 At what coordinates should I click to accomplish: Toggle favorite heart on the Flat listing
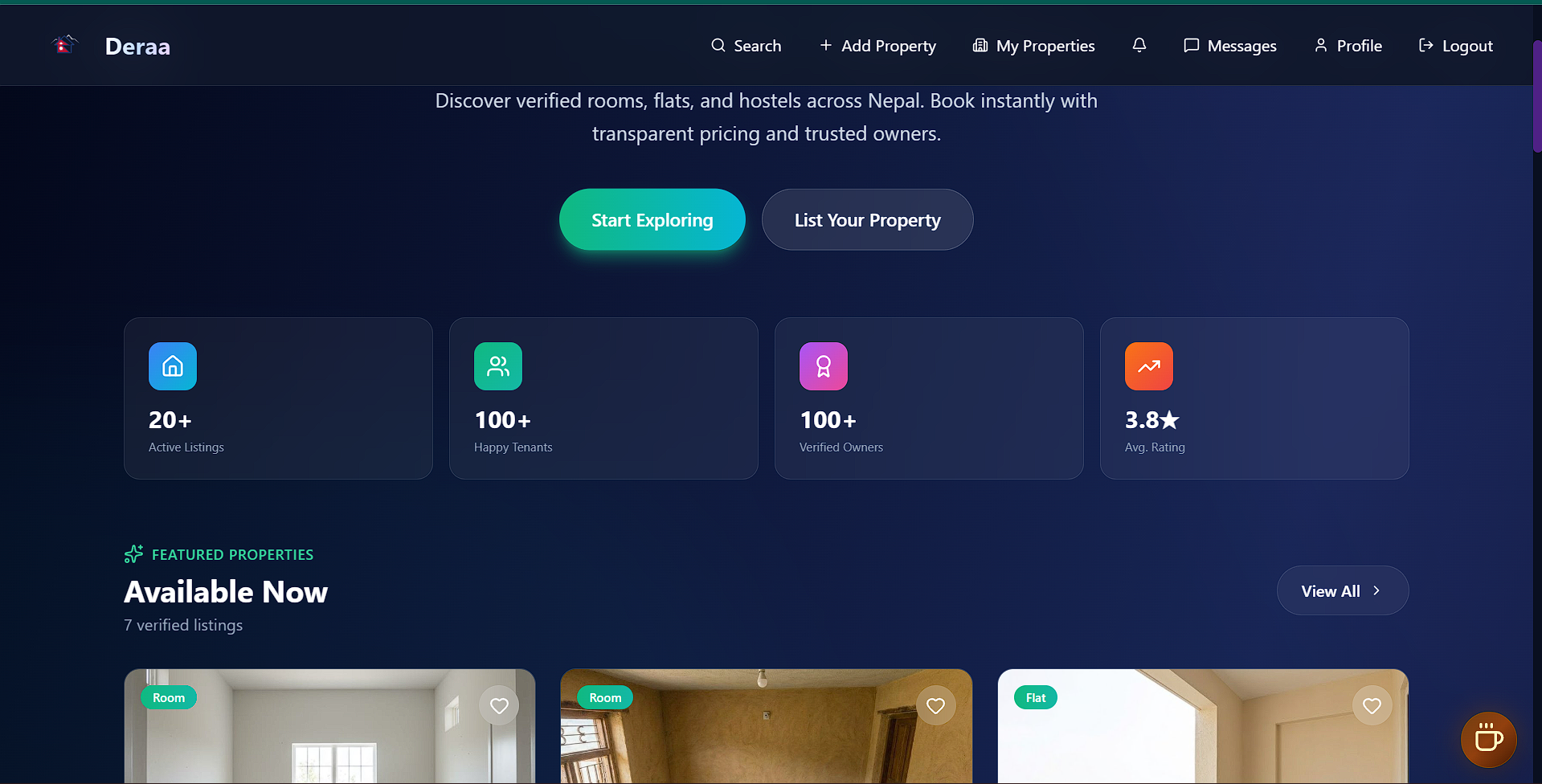[x=1372, y=705]
